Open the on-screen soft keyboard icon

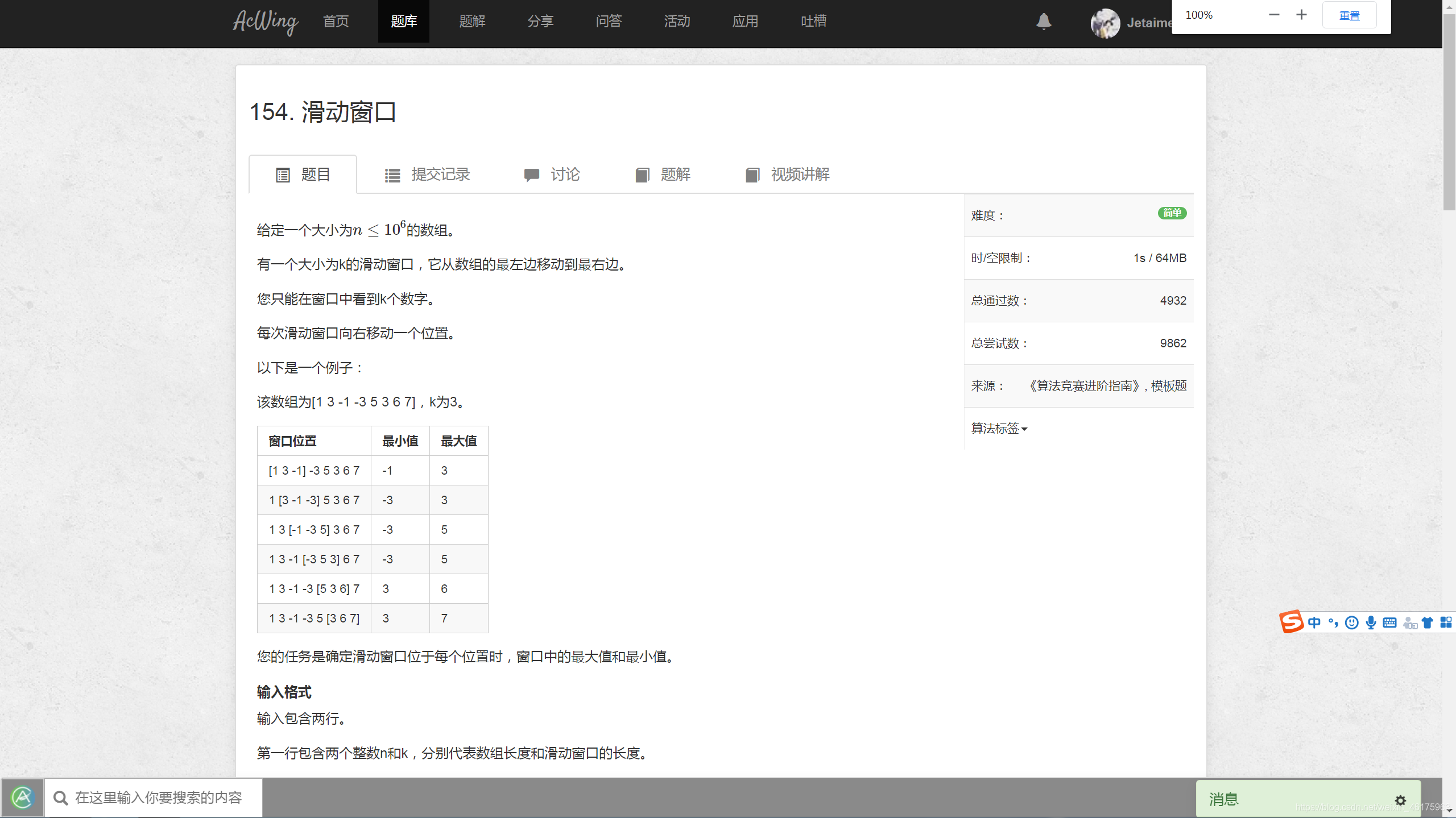point(1389,622)
